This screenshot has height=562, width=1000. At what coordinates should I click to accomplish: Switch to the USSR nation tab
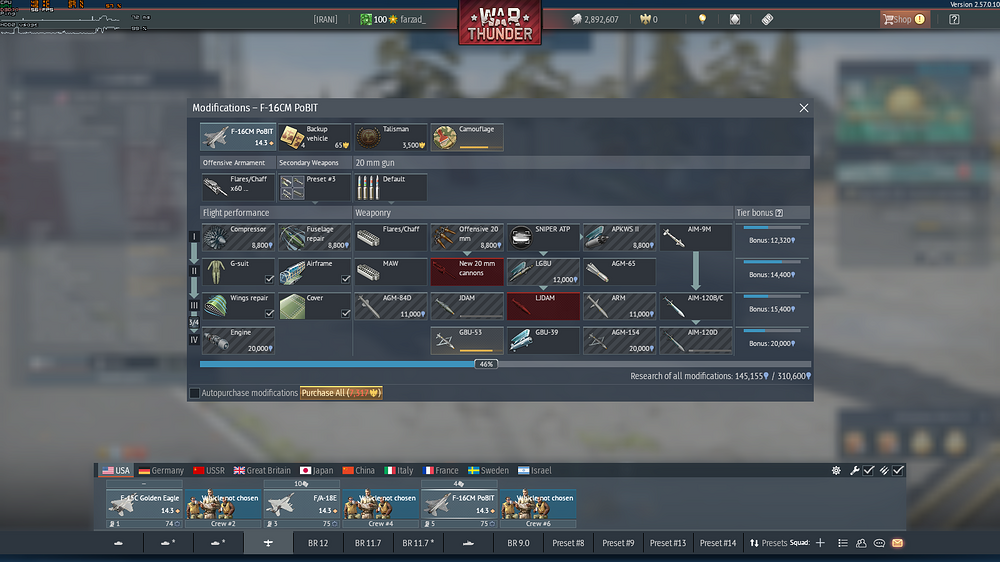(x=209, y=470)
